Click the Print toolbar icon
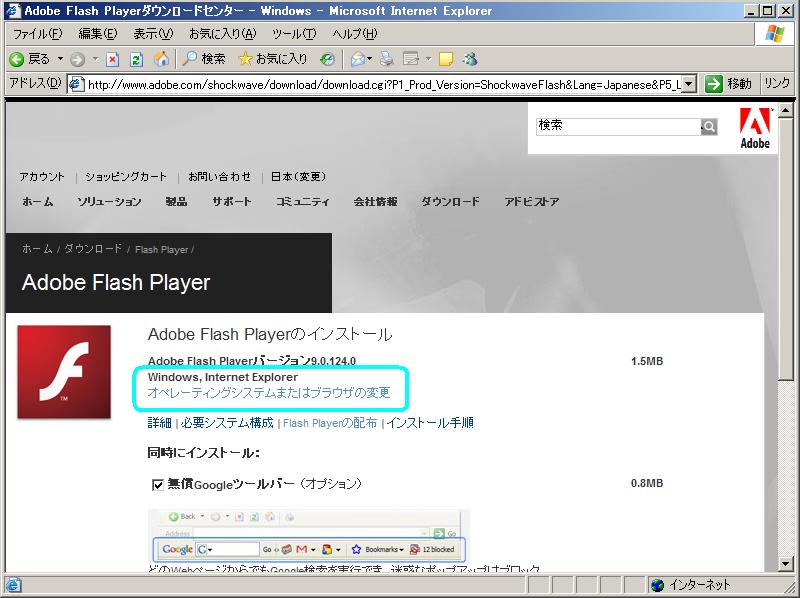 pos(387,60)
